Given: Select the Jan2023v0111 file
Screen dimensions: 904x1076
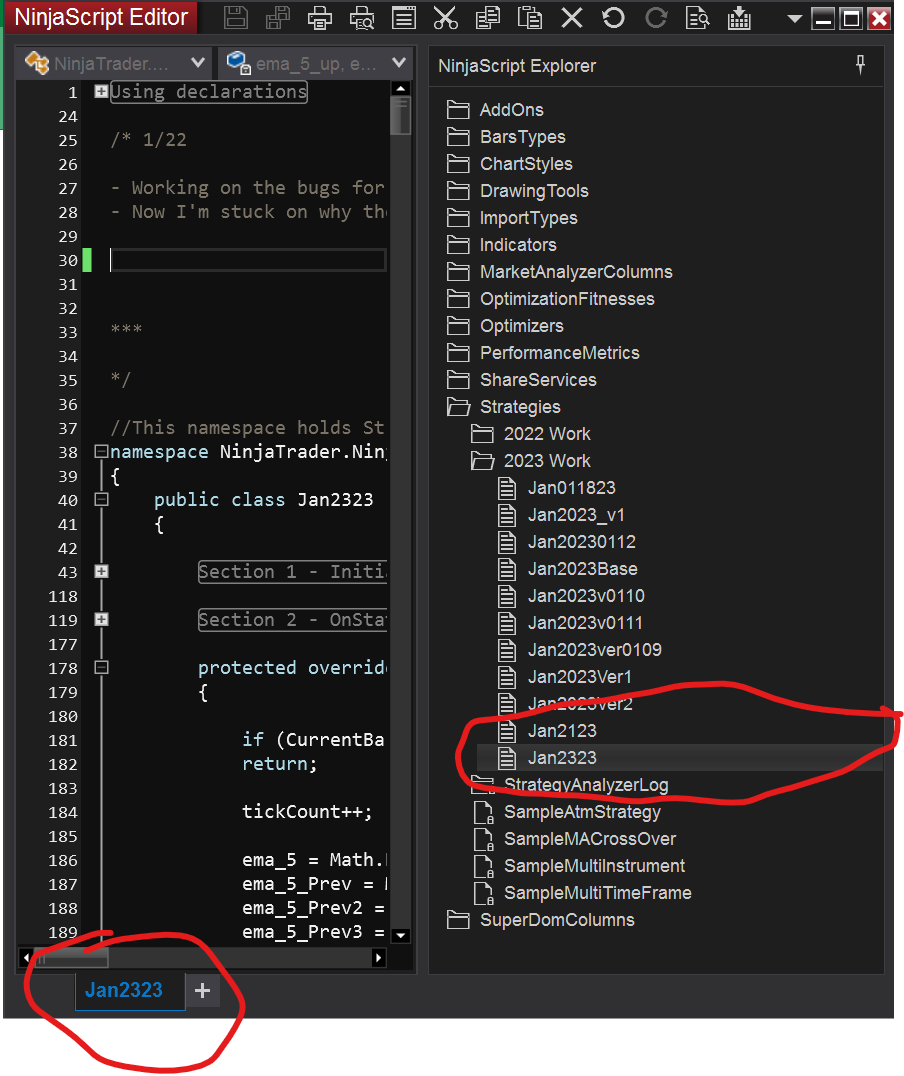Looking at the screenshot, I should click(x=586, y=623).
